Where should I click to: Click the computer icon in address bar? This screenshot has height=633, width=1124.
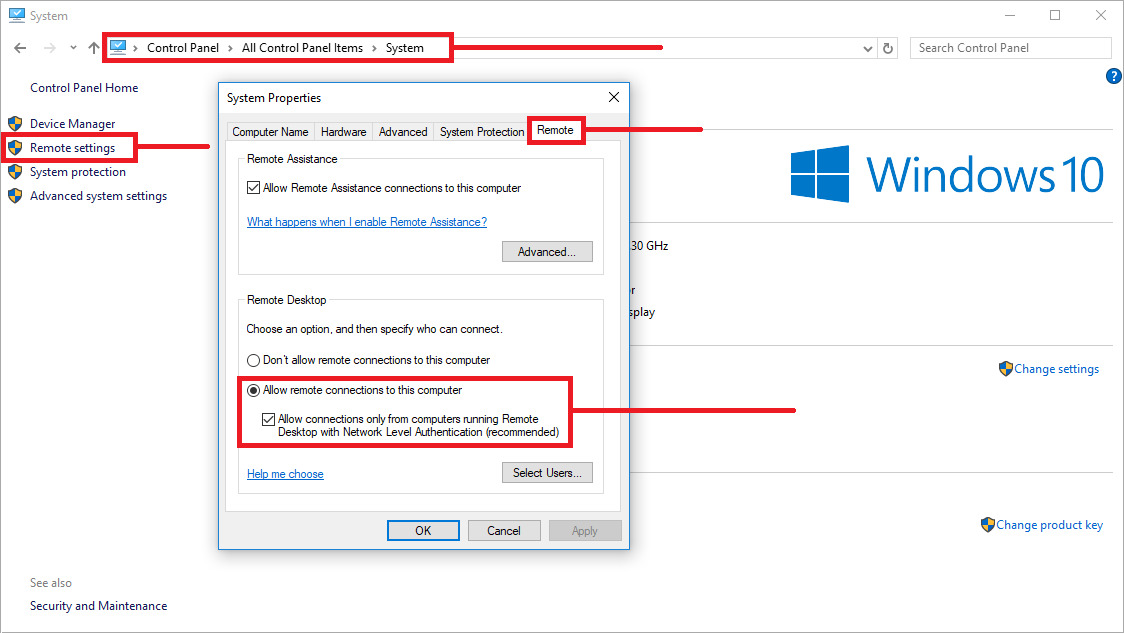118,47
